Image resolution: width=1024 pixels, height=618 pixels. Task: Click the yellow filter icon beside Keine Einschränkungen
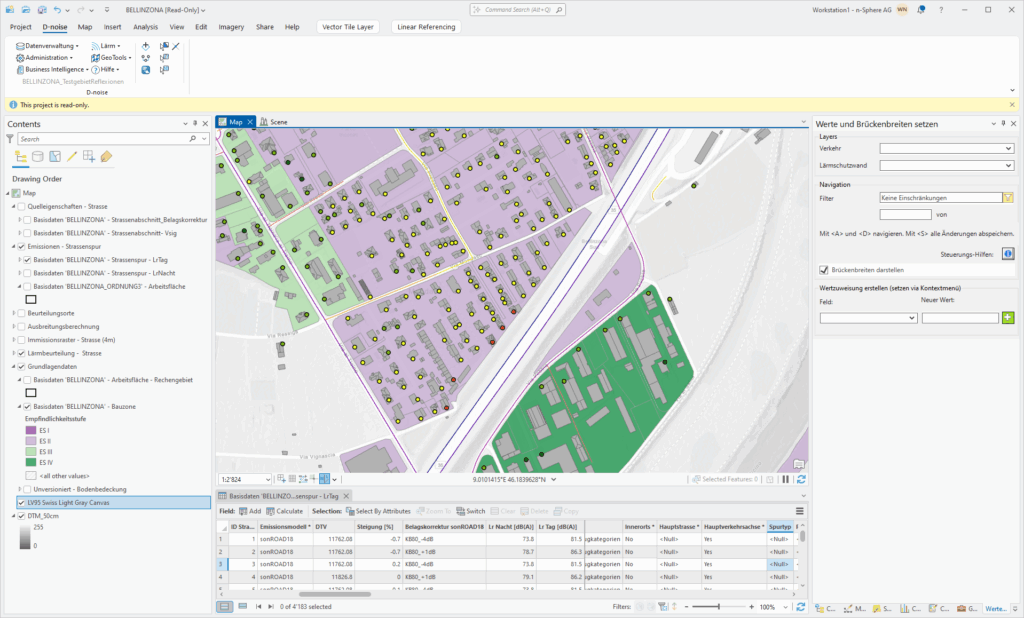[1008, 198]
